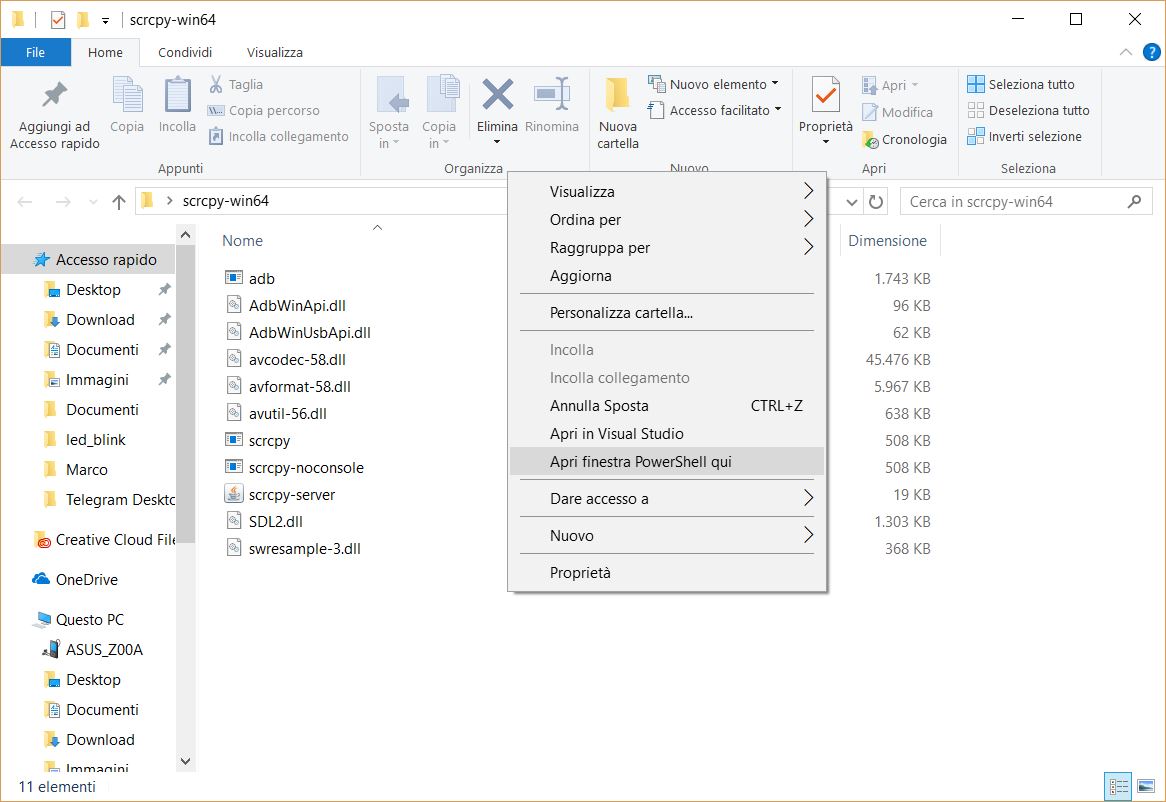Choose Personalizza cartella...
The height and width of the screenshot is (802, 1166).
(667, 313)
